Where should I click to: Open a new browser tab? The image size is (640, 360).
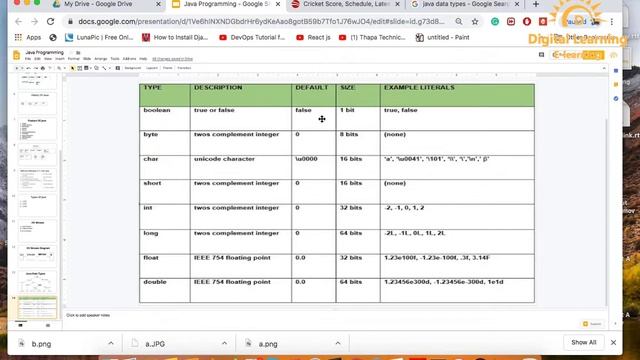click(x=536, y=4)
